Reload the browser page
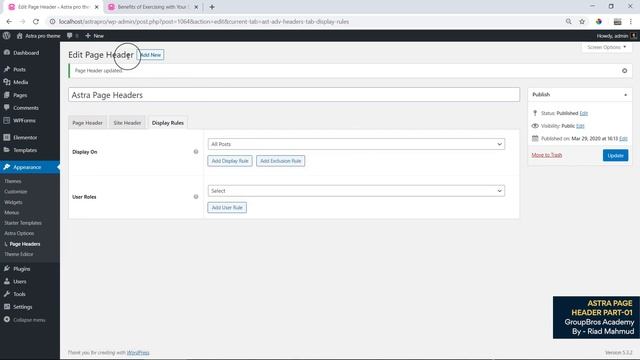The width and height of the screenshot is (640, 360). [36, 22]
